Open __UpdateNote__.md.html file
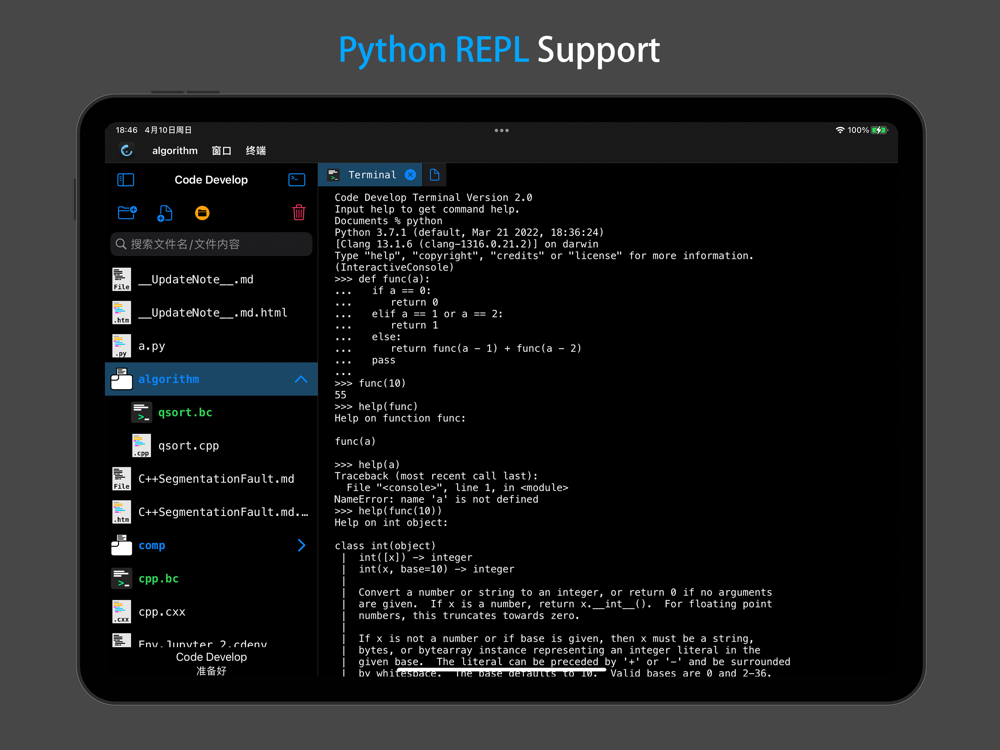This screenshot has height=750, width=1000. click(x=211, y=312)
